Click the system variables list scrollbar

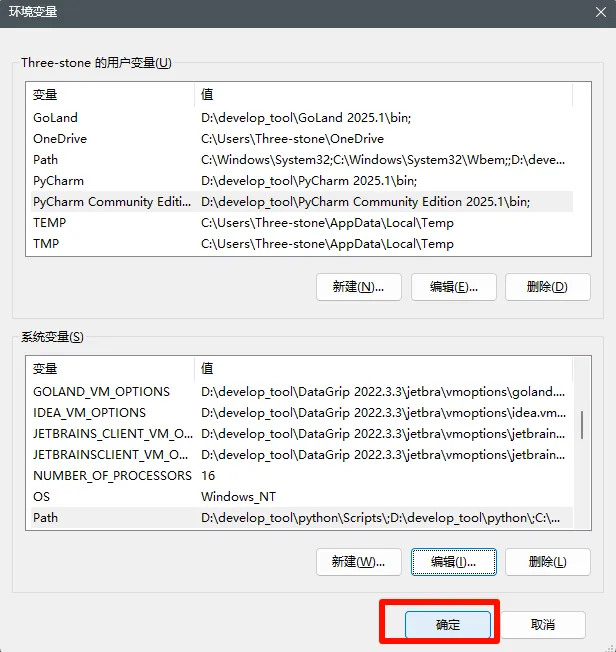coord(581,425)
